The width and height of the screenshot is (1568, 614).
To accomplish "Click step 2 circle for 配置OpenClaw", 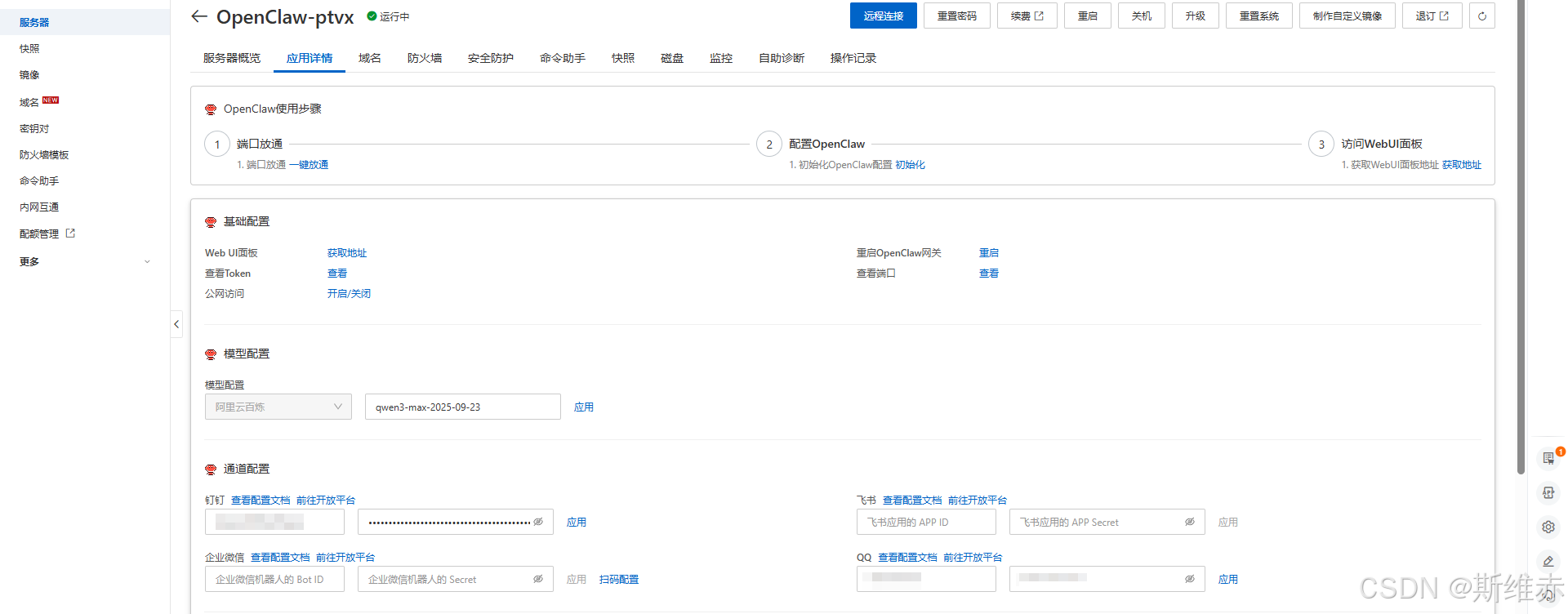I will pos(769,145).
